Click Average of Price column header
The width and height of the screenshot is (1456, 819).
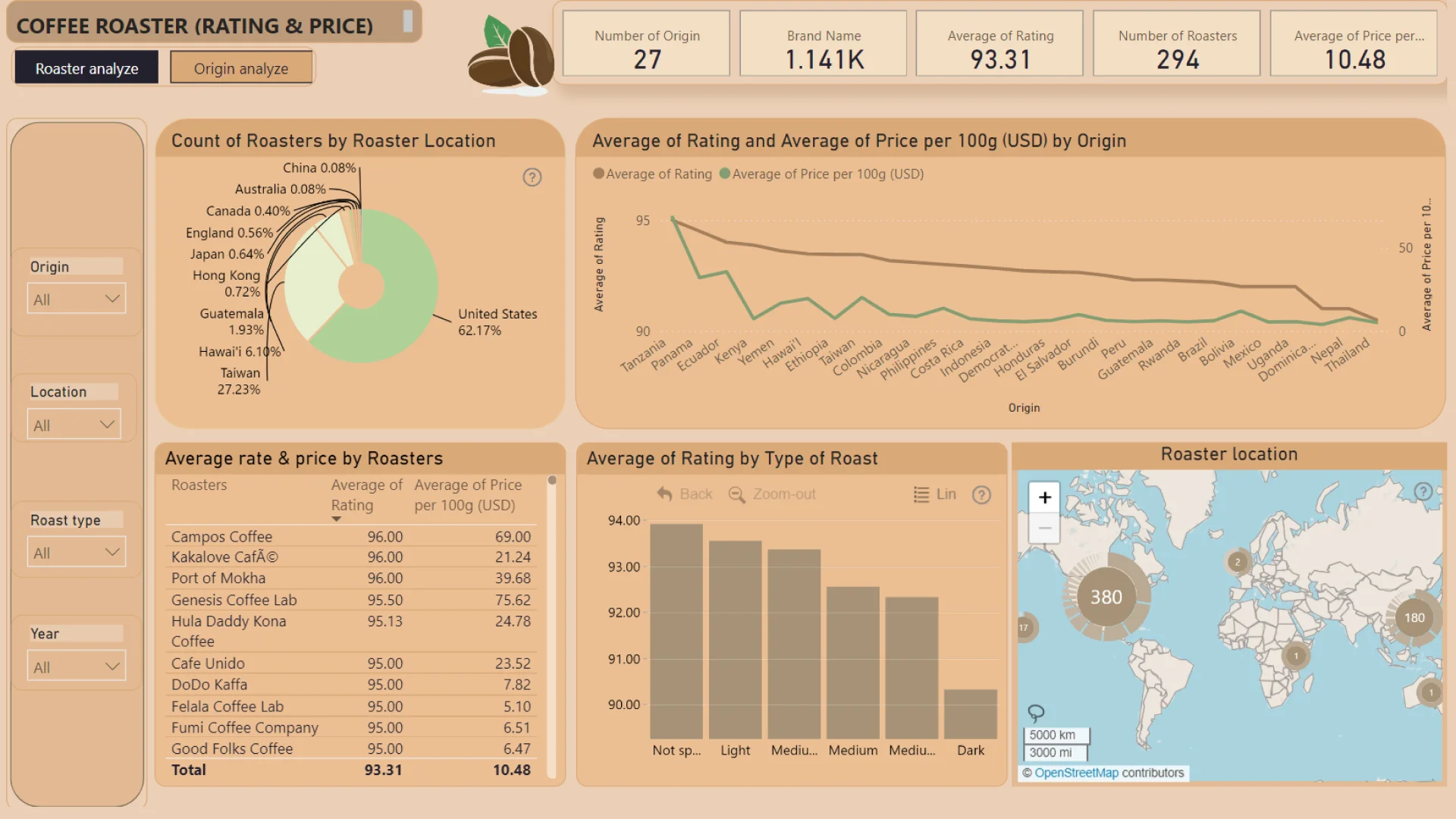coord(468,495)
